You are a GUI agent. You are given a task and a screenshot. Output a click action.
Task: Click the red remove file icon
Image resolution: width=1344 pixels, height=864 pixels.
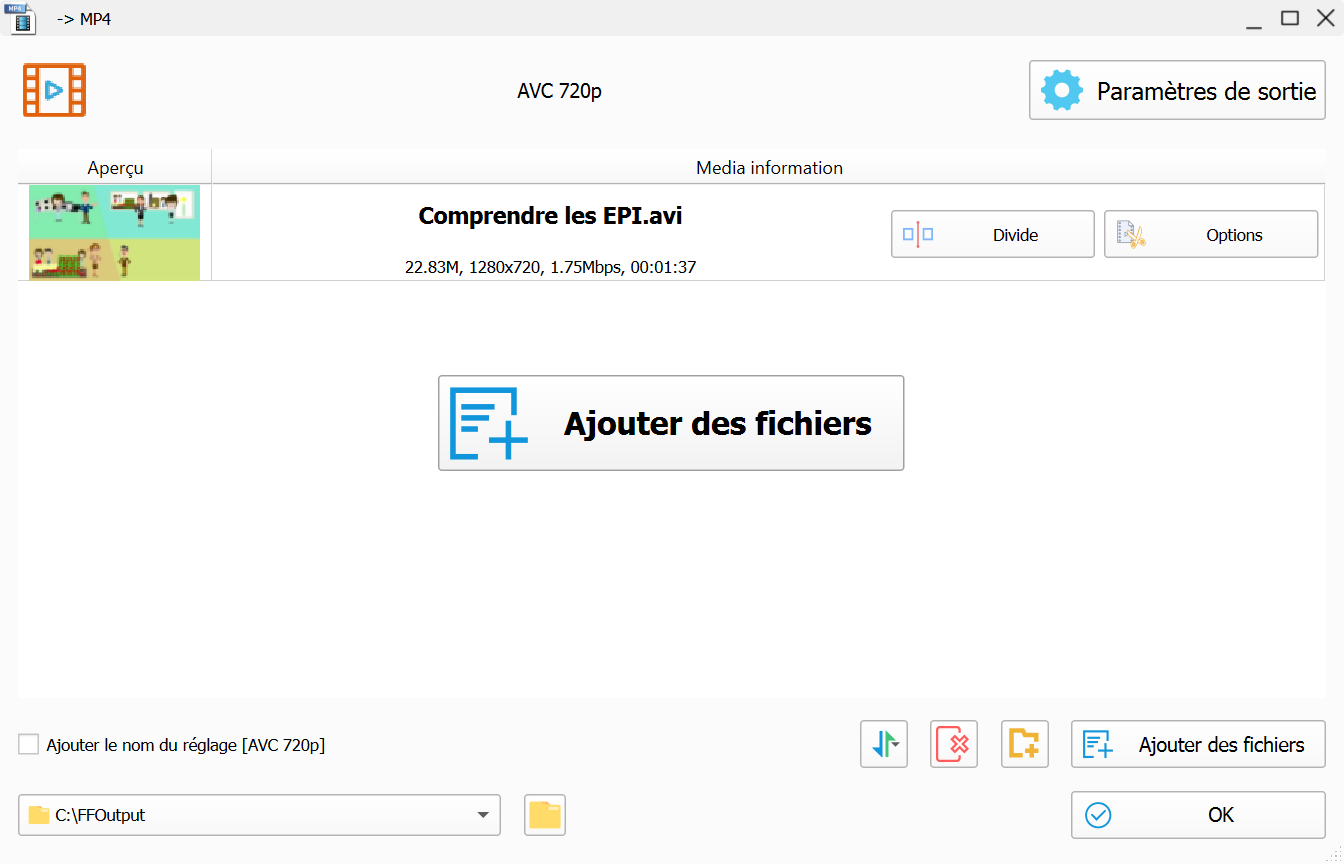(x=953, y=744)
